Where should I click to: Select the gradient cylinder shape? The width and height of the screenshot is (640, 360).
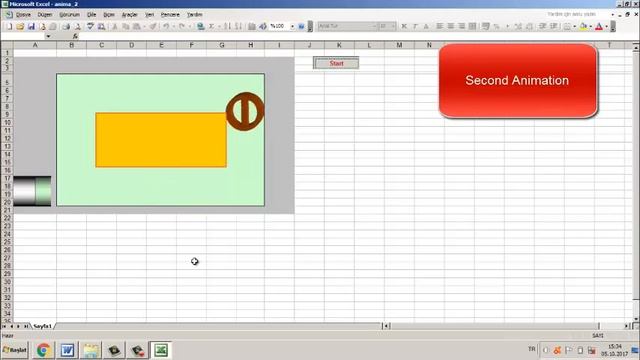(32, 191)
